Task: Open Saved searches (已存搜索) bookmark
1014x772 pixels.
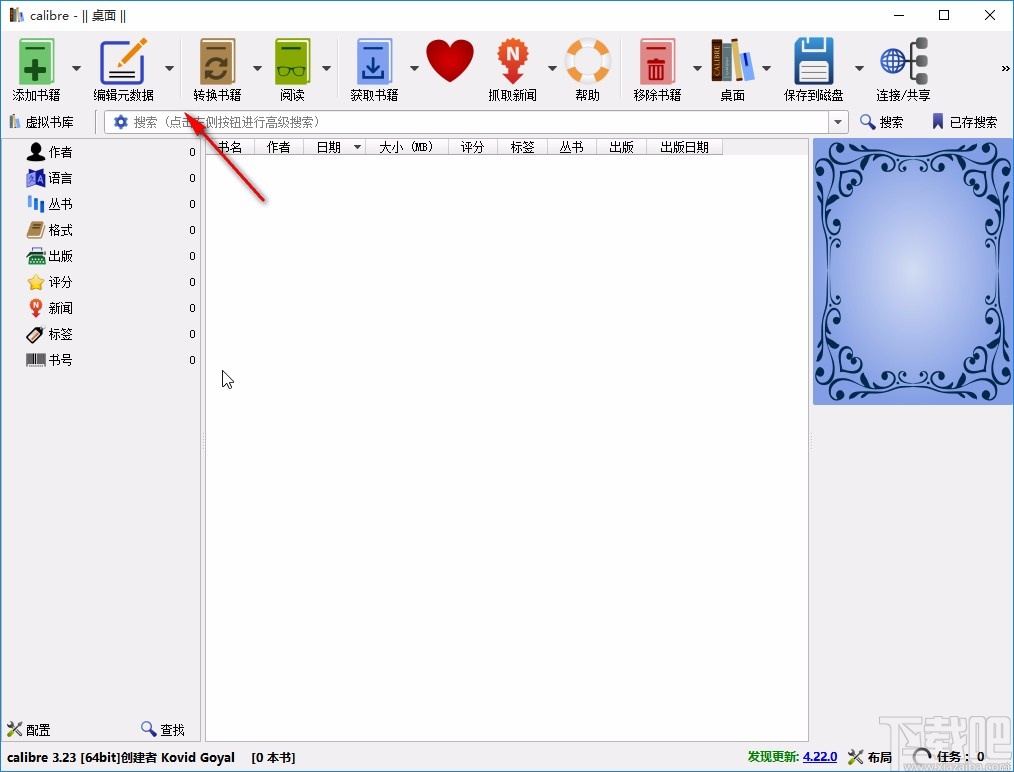Action: point(964,122)
